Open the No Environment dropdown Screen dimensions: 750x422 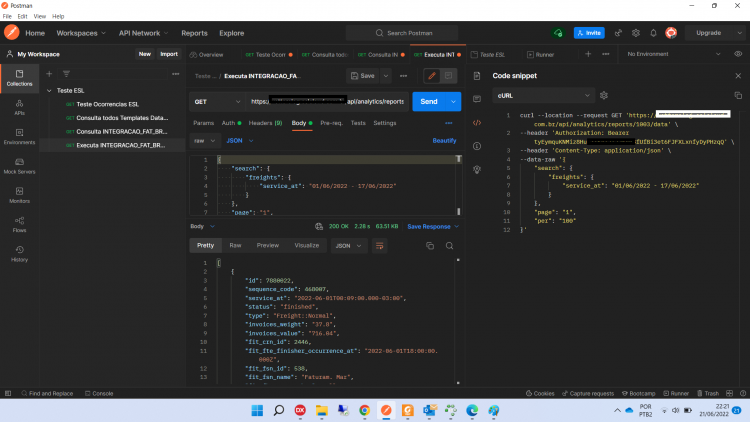click(x=674, y=54)
